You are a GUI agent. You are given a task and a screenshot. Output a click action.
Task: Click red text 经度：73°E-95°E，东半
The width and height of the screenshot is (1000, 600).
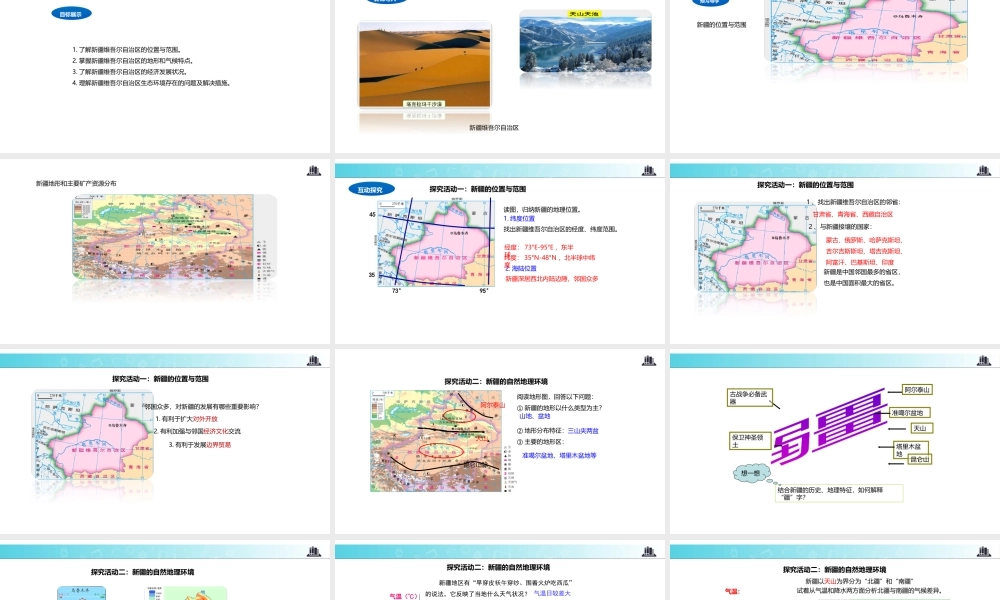(x=539, y=247)
